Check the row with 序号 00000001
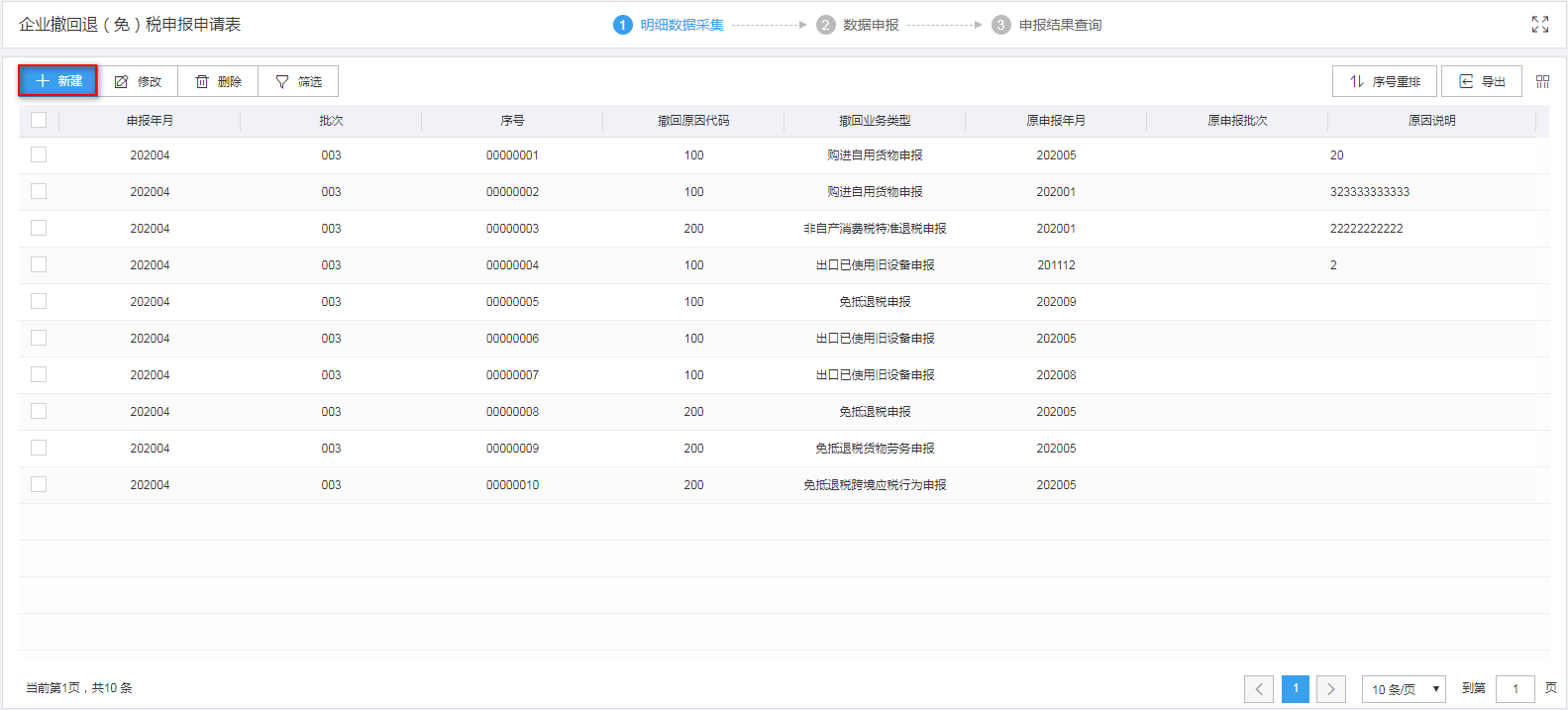This screenshot has height=710, width=1568. click(39, 154)
